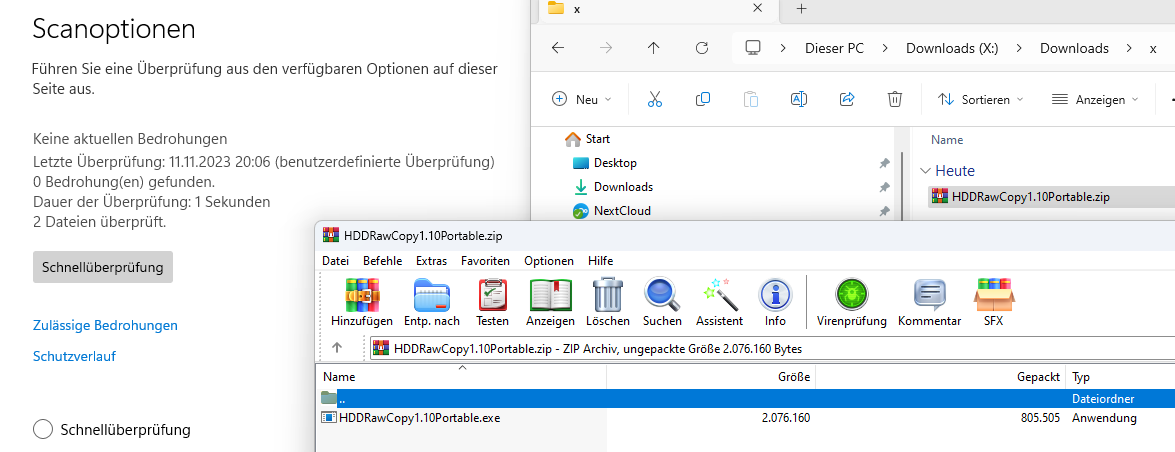Expand chevron after Downloads (X:) breadcrumb
1175x452 pixels.
coord(1019,49)
